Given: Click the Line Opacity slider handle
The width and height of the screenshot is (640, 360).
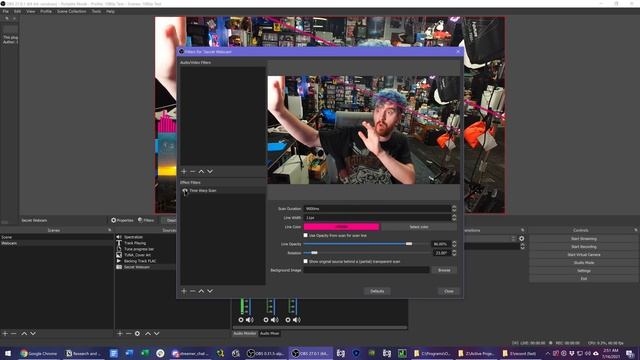Looking at the screenshot, I should pos(409,244).
